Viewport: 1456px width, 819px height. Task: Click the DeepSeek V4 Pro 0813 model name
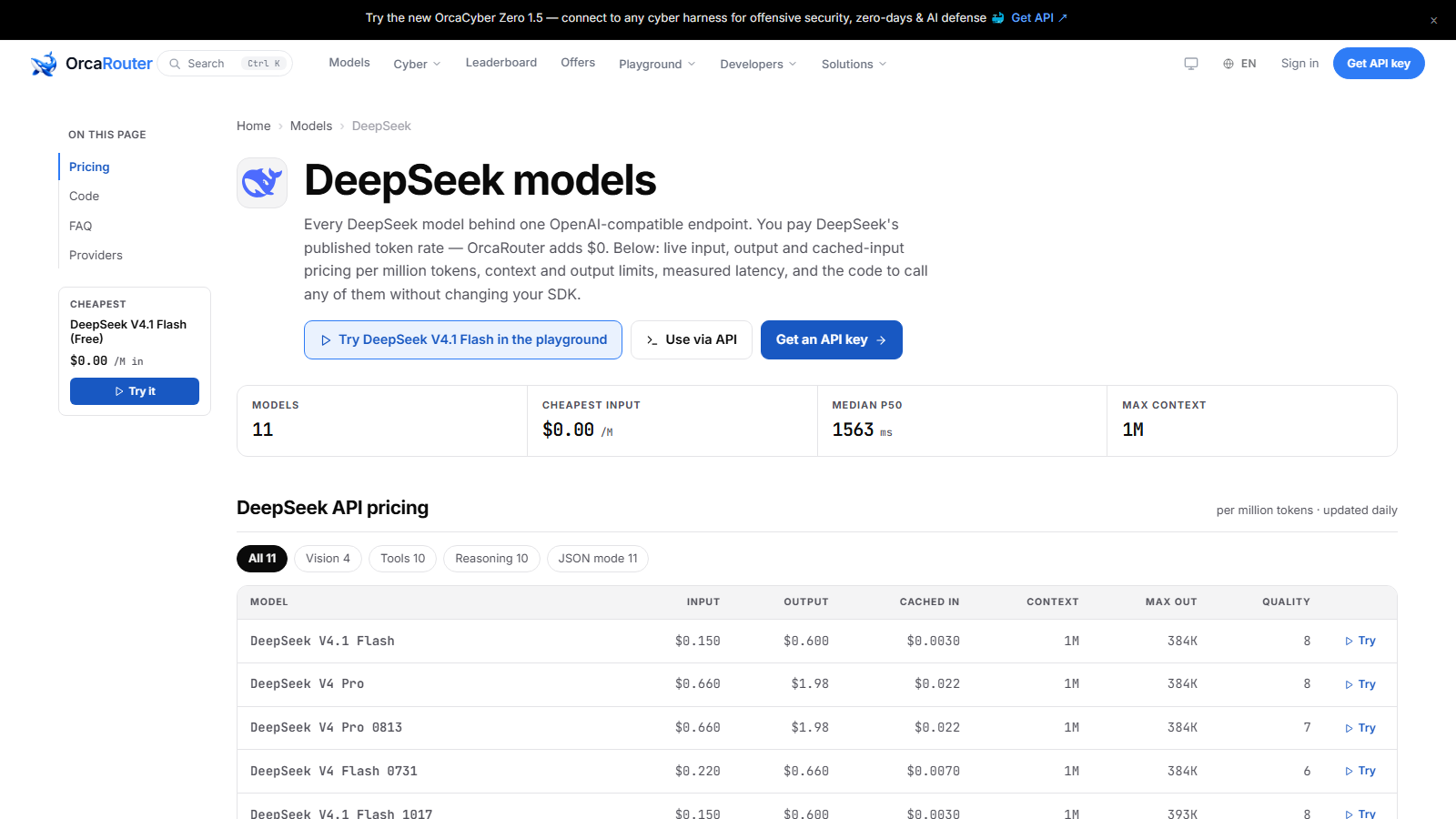[326, 728]
